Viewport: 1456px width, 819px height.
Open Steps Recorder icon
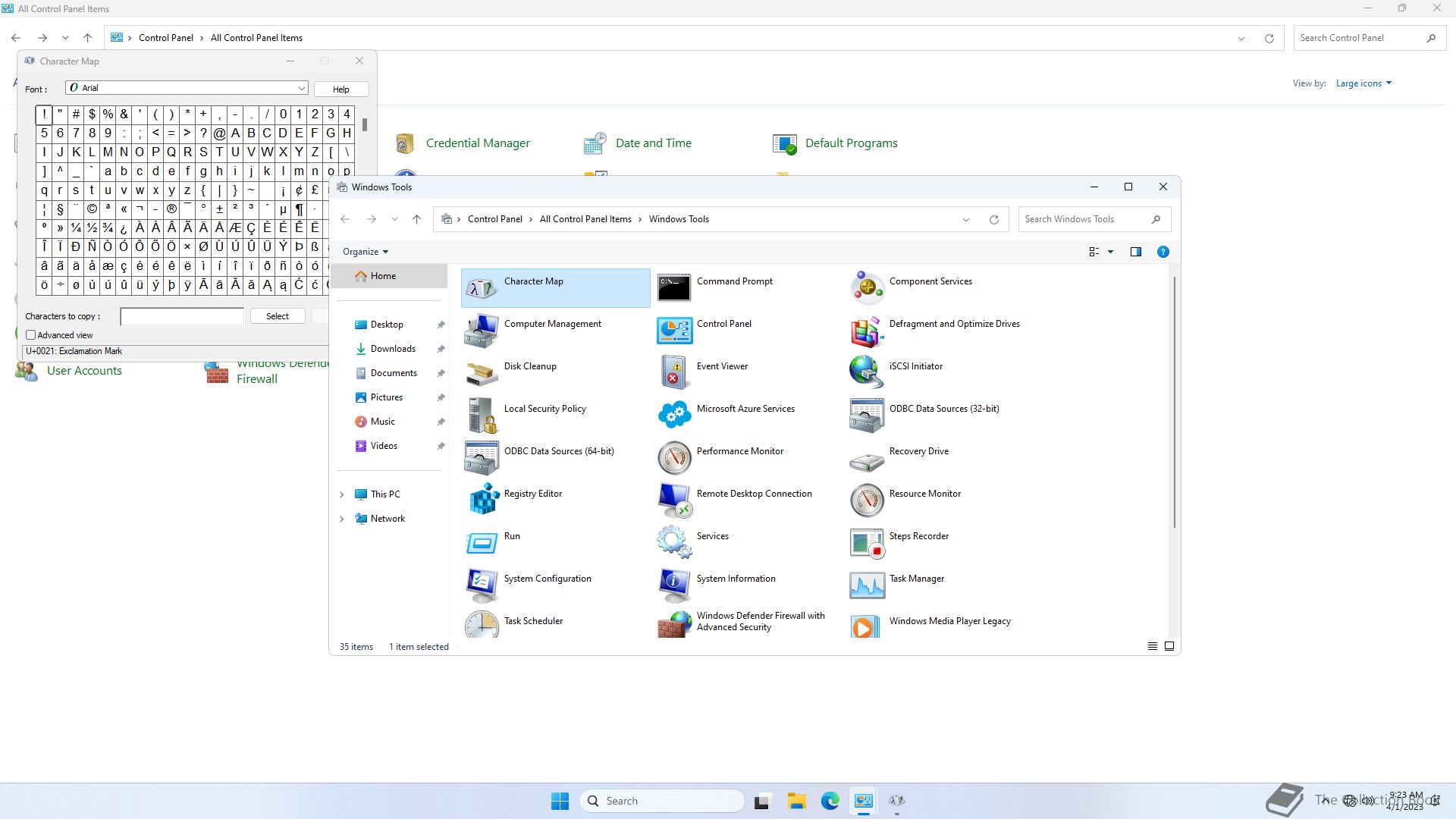[867, 542]
